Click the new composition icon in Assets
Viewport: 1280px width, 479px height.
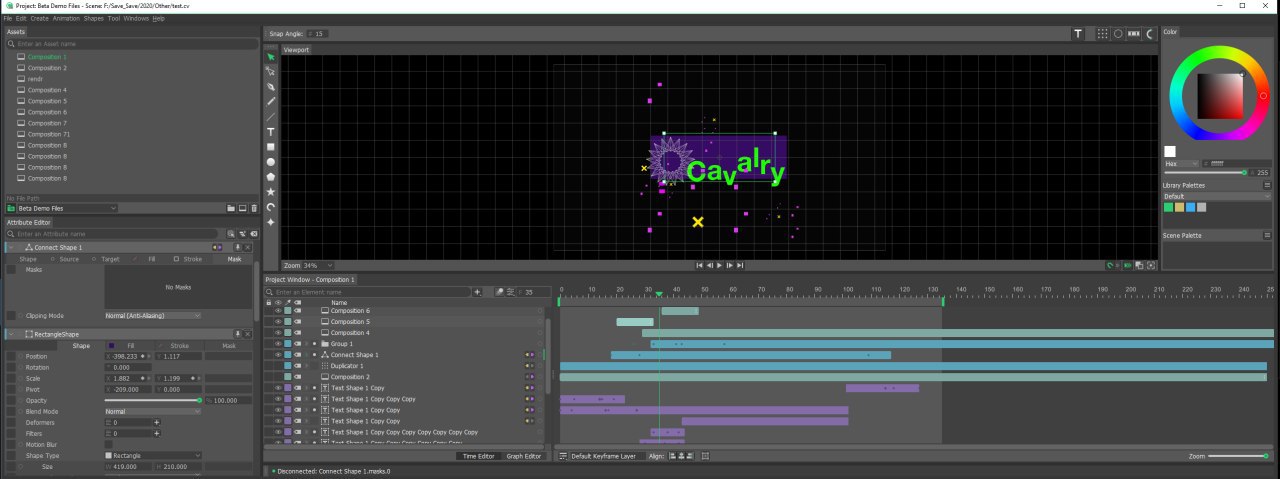pyautogui.click(x=241, y=208)
